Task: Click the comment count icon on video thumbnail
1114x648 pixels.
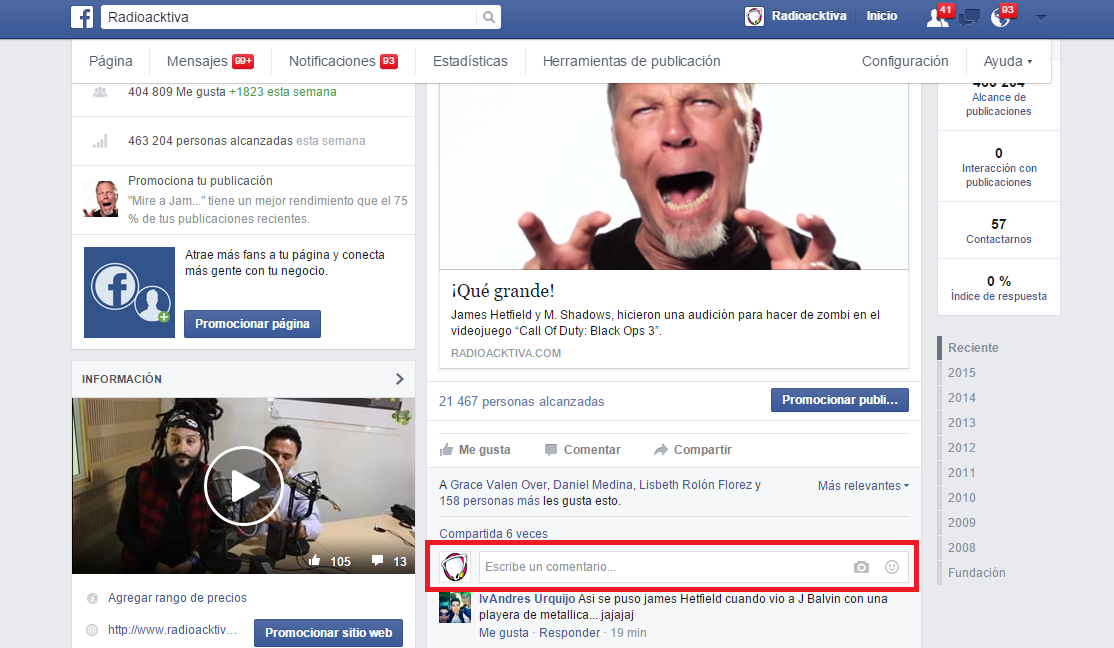Action: tap(378, 561)
